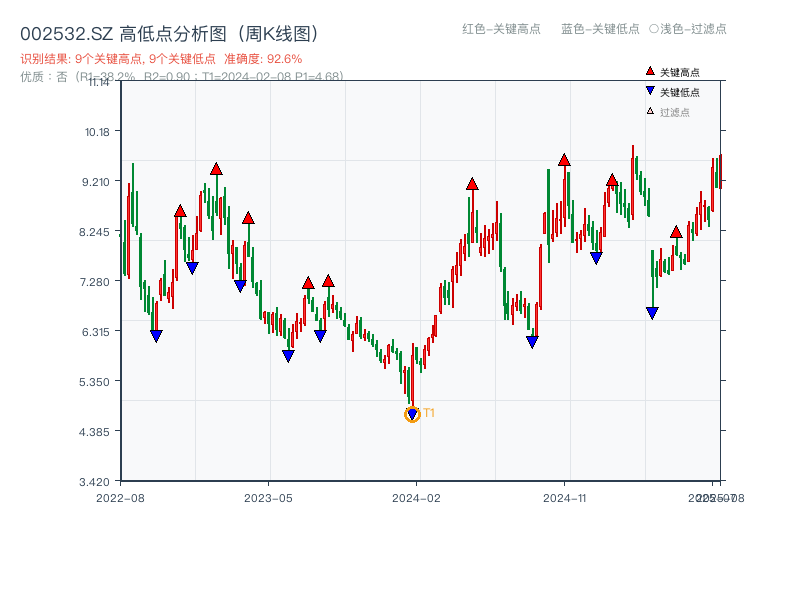The image size is (800, 600).
Task: Click the 2024-02 x-axis label
Action: click(416, 498)
